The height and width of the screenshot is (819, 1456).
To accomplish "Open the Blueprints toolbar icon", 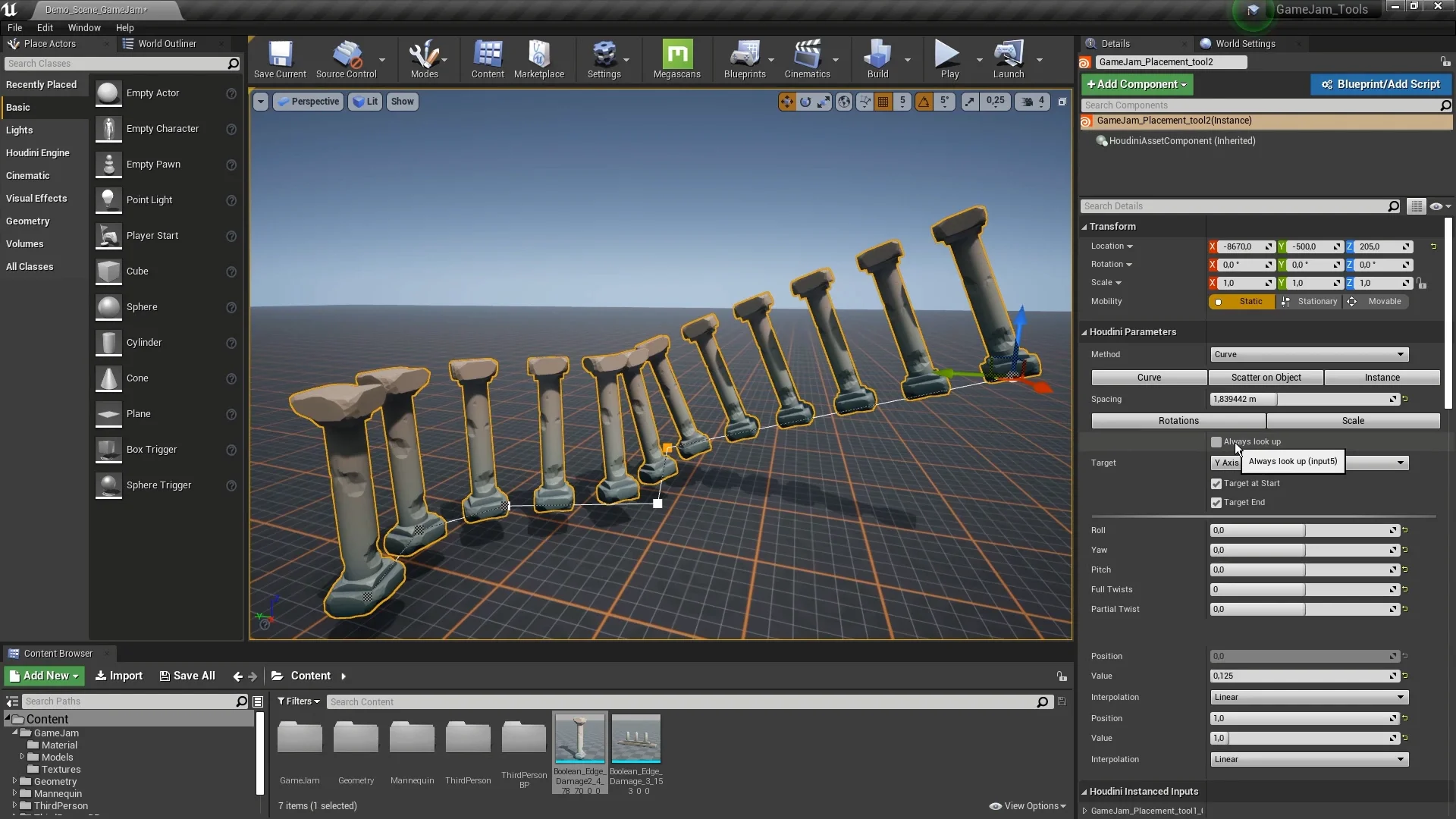I will (x=745, y=59).
